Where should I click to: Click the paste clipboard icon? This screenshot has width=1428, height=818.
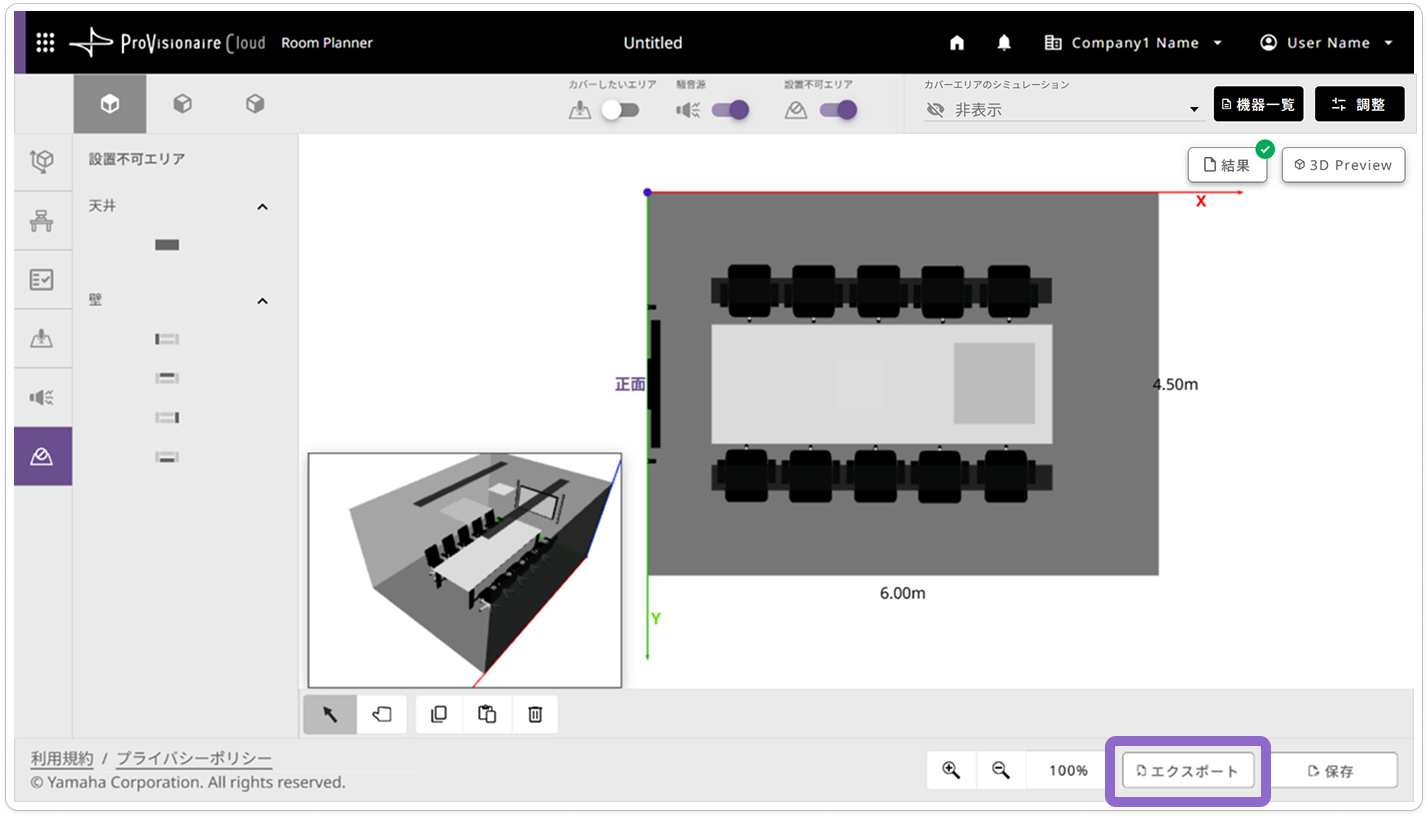tap(487, 714)
